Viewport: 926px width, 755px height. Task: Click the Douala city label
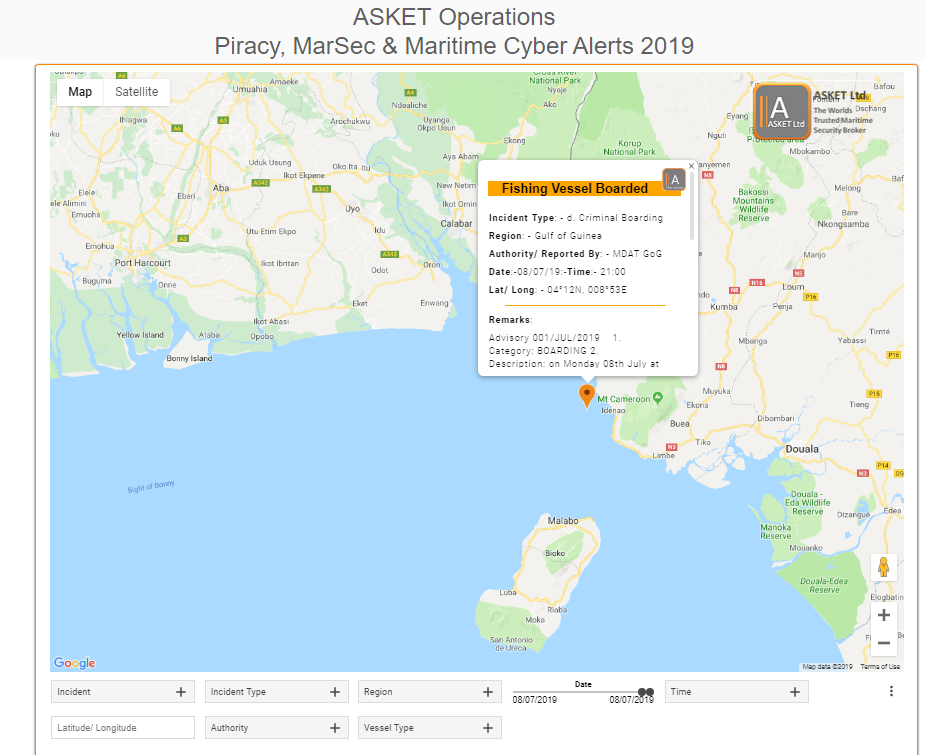802,449
